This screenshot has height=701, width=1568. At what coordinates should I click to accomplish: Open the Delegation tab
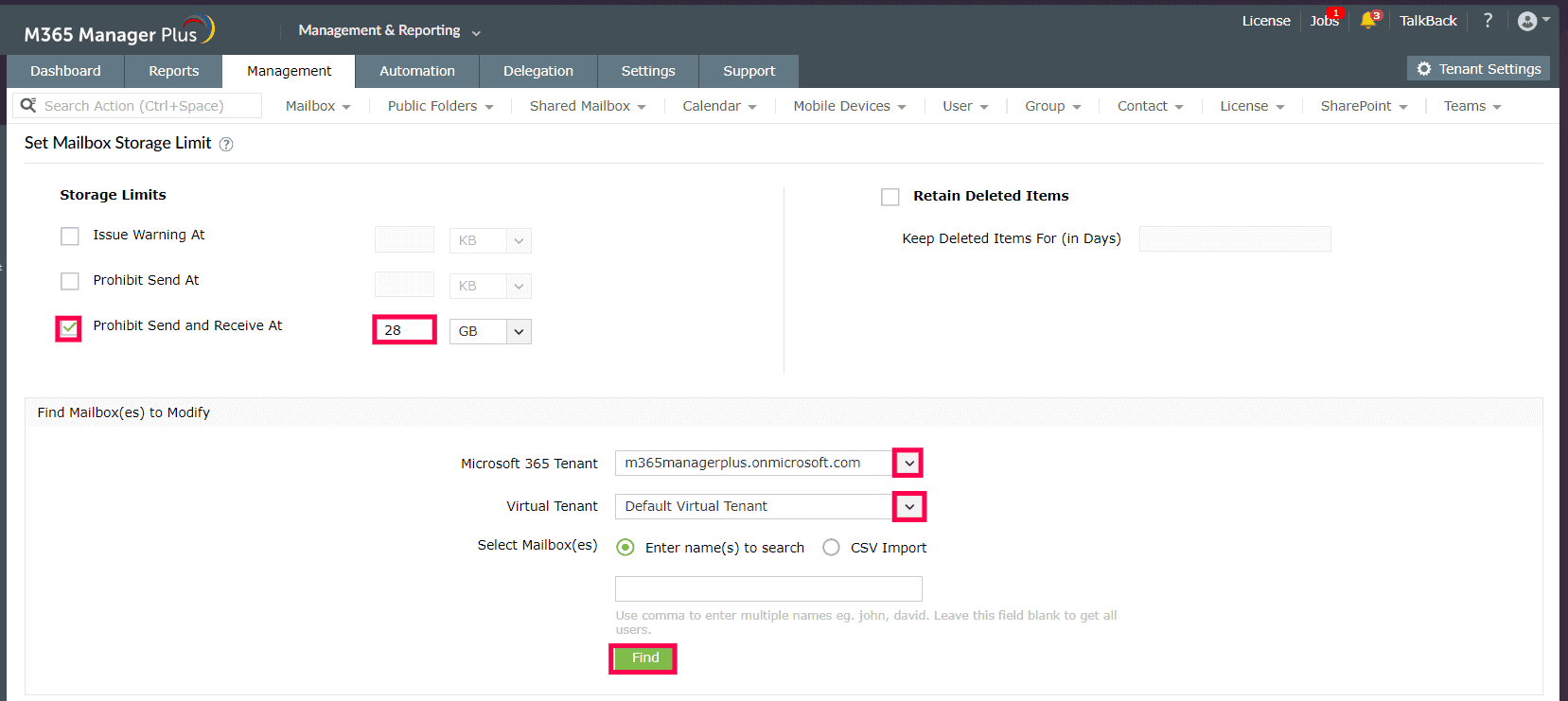click(x=538, y=71)
